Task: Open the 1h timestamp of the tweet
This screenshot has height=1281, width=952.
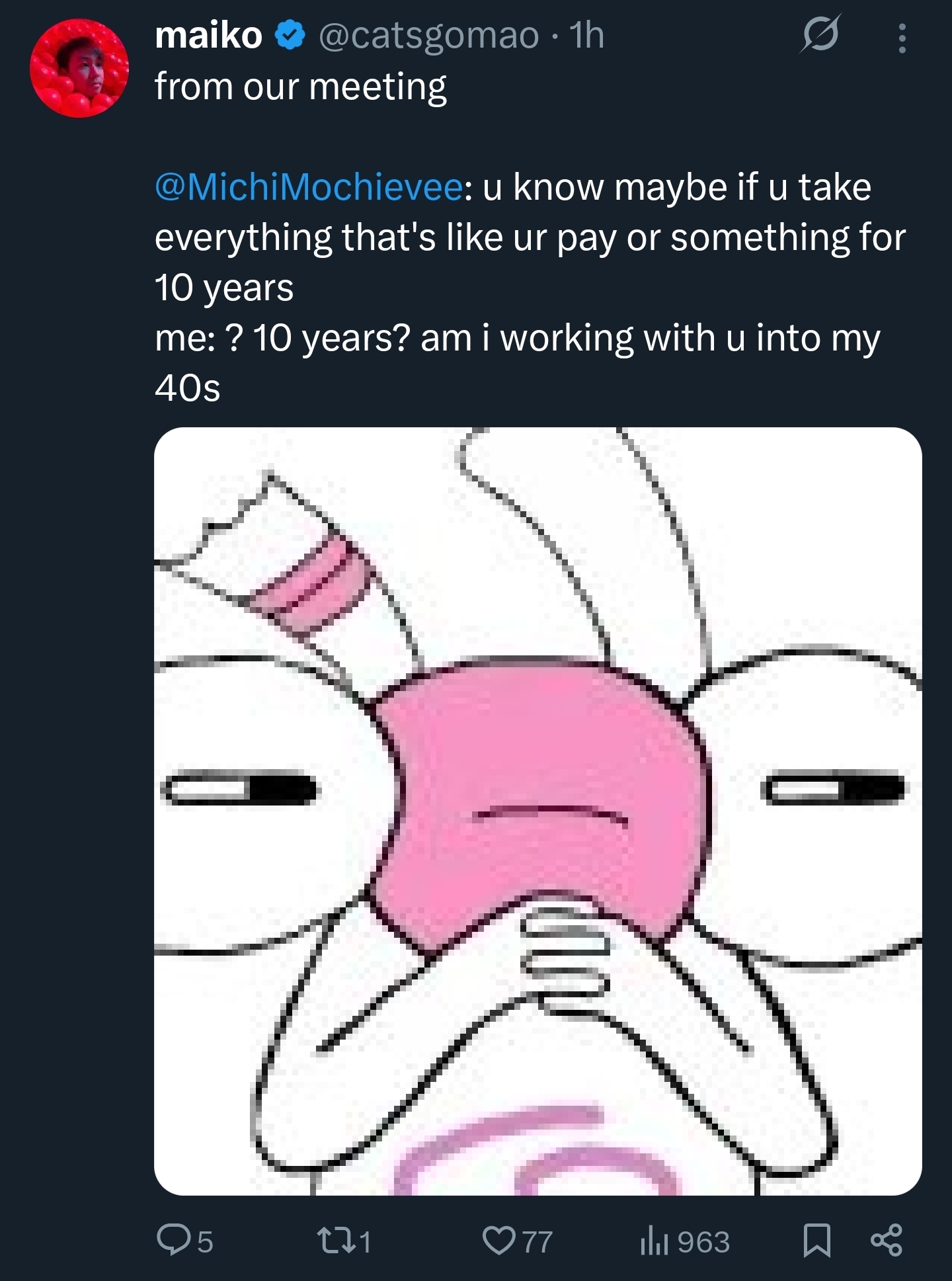Action: coord(586,35)
